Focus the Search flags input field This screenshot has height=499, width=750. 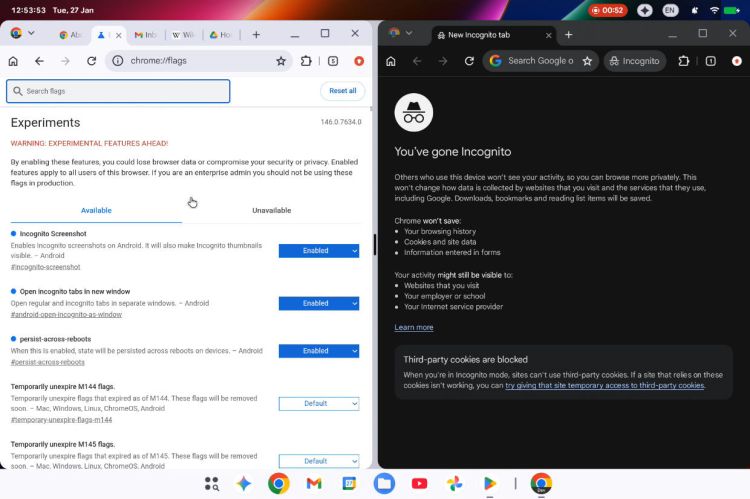[118, 91]
